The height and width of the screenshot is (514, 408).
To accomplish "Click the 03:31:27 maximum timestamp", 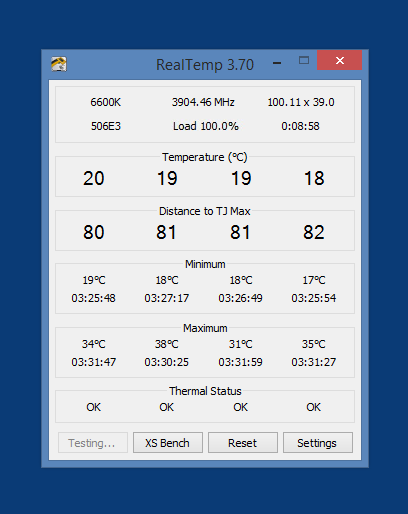I will click(x=314, y=362).
